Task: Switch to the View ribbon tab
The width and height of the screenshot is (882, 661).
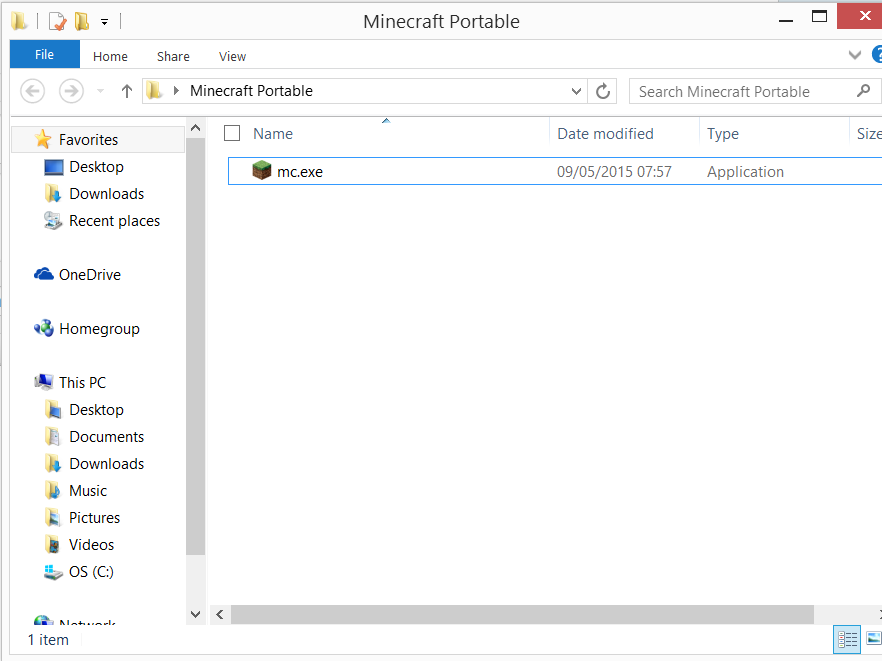Action: point(232,56)
